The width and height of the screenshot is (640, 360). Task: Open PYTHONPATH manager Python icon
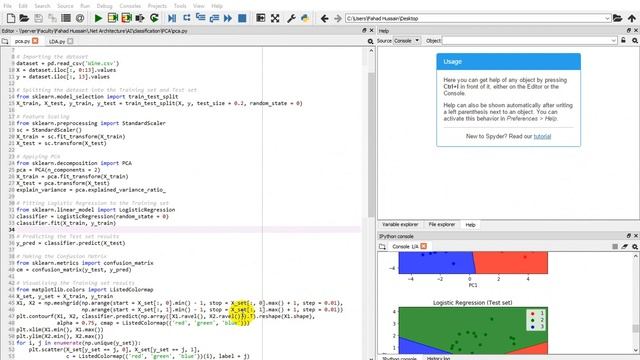(305, 18)
